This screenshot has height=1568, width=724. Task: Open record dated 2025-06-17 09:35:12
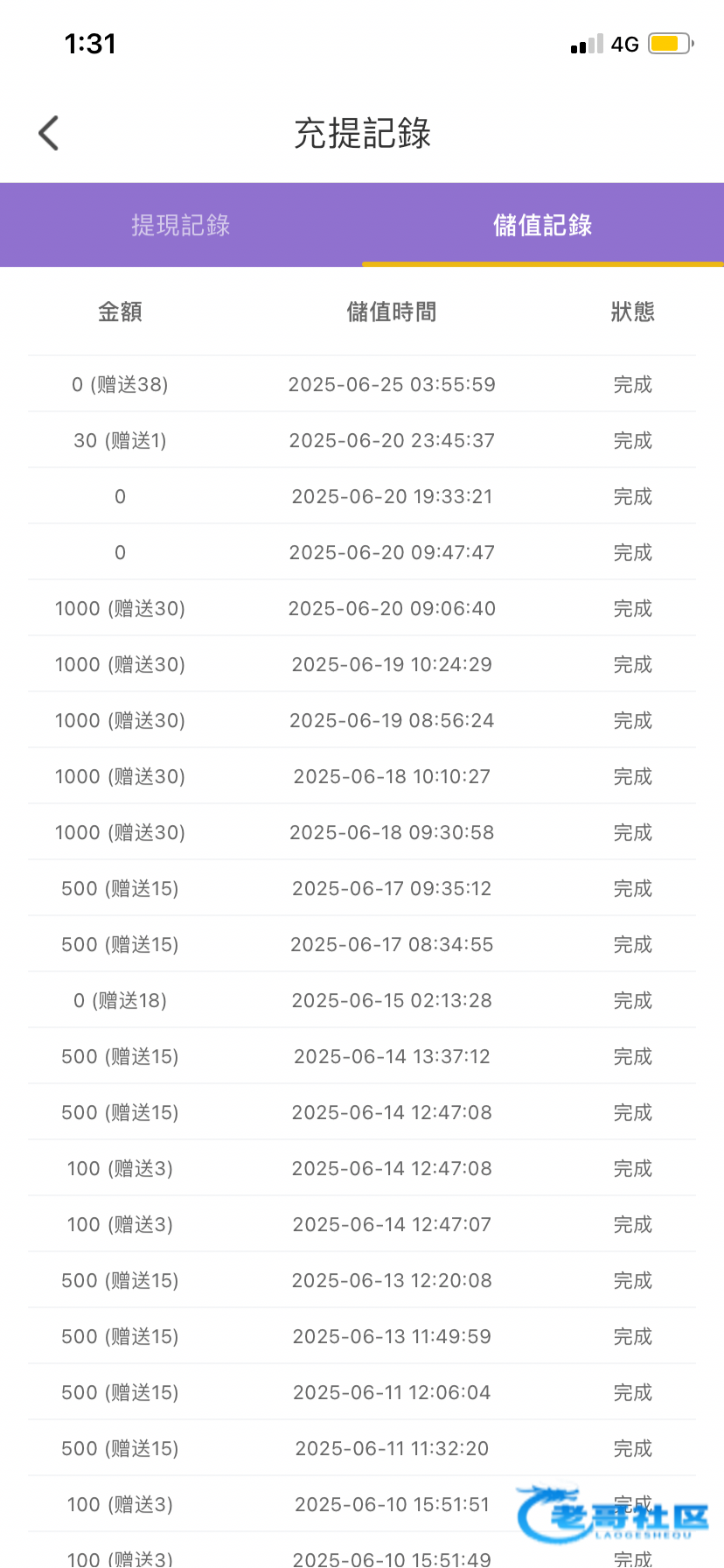tap(392, 888)
